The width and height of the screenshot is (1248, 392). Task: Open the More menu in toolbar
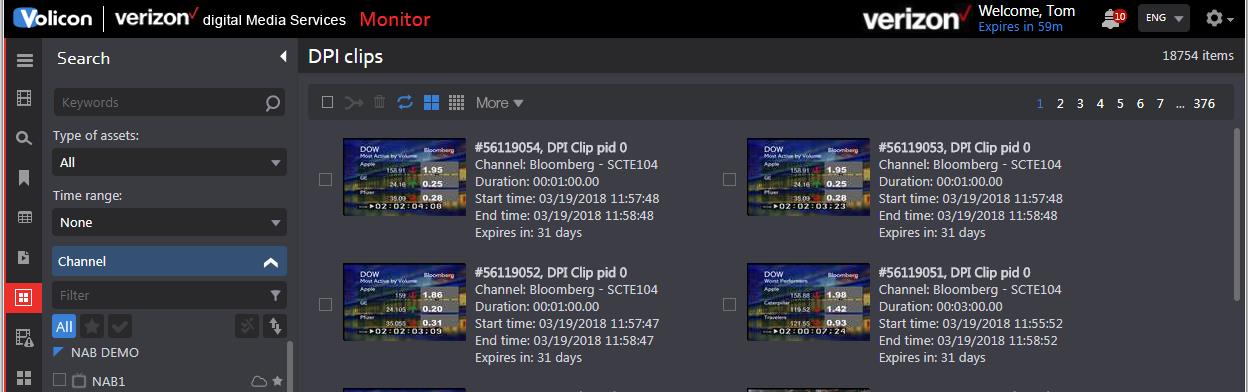click(499, 102)
